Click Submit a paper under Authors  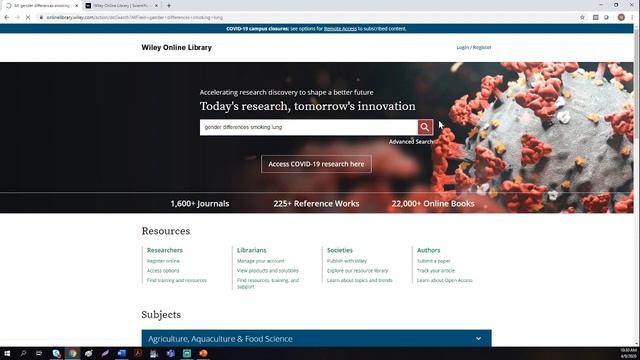(433, 261)
